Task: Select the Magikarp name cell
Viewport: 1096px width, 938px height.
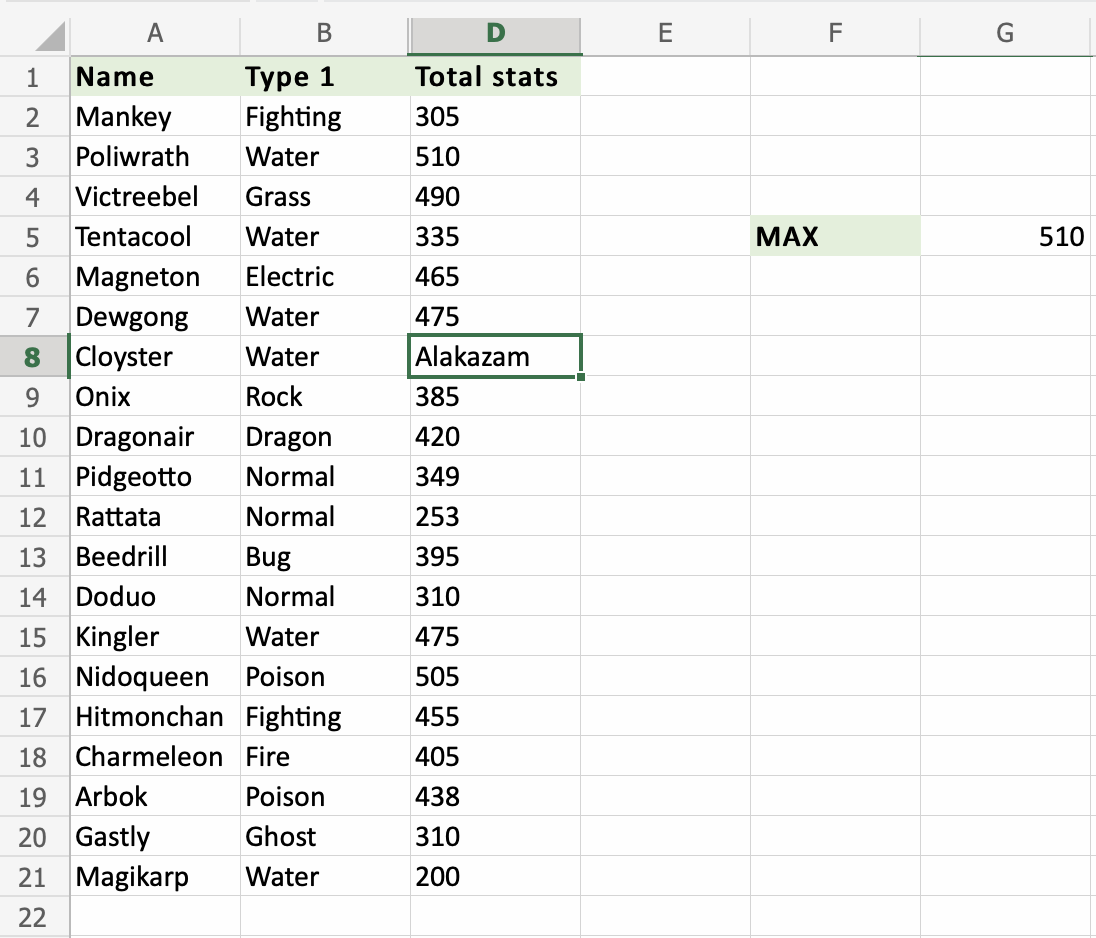Action: click(155, 877)
